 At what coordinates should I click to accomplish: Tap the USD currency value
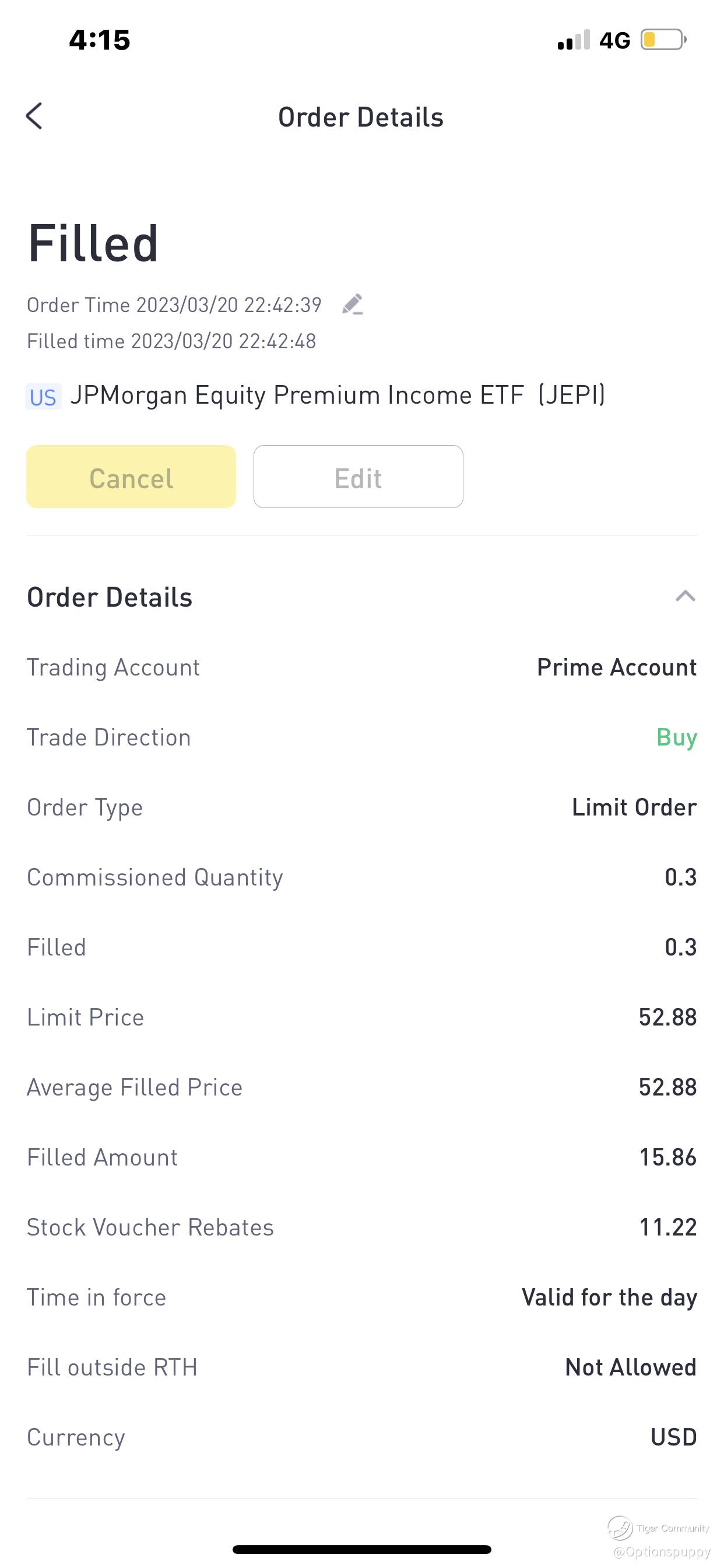point(673,1438)
